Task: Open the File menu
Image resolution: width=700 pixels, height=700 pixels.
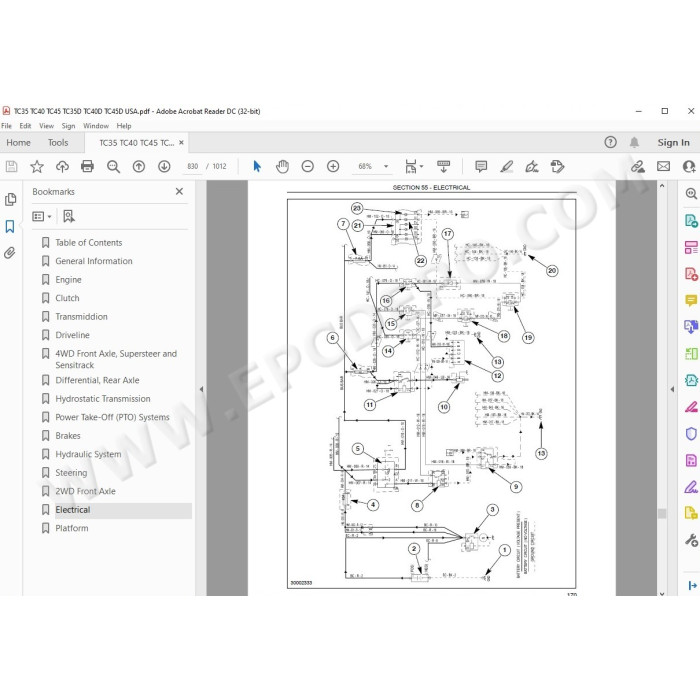Action: pos(7,126)
